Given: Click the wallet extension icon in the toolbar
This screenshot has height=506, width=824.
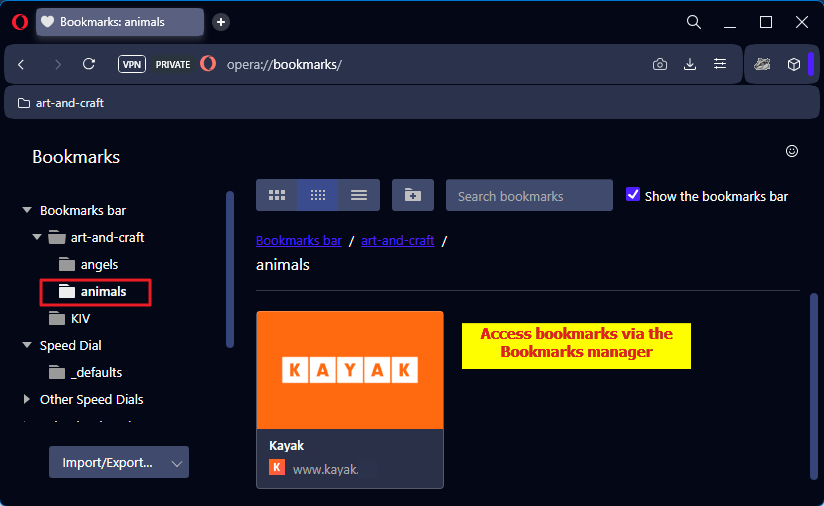Looking at the screenshot, I should coord(762,64).
